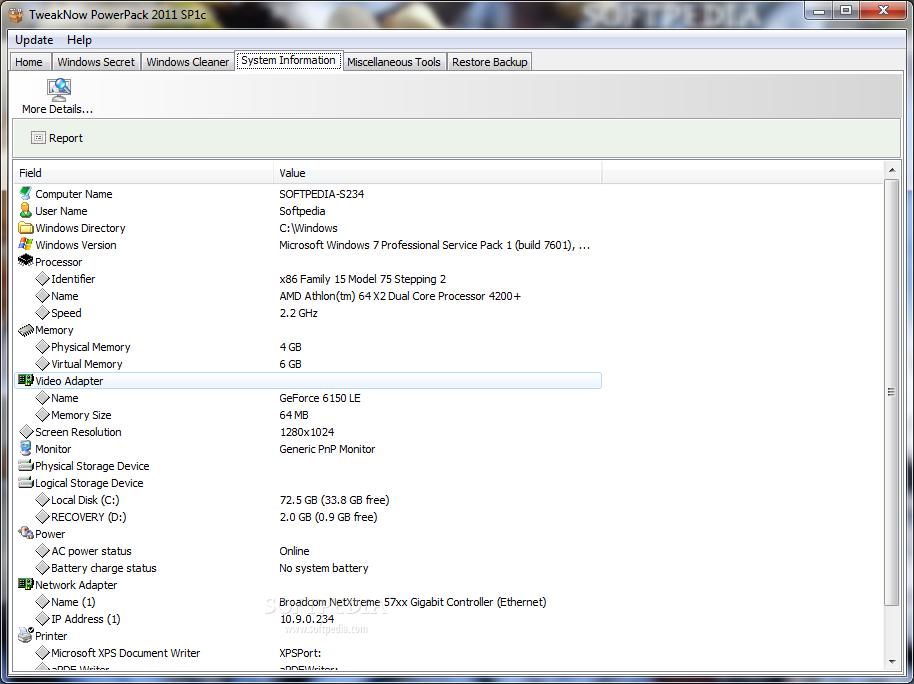The image size is (914, 684).
Task: Click the Broadcom NetXtreme controller value
Action: point(413,602)
